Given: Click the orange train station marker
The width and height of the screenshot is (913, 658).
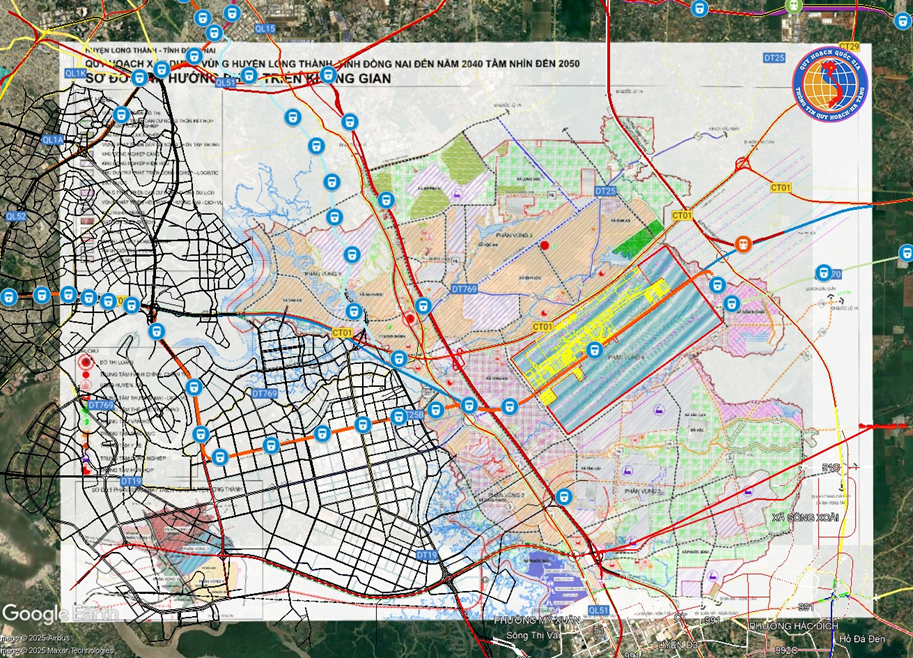Looking at the screenshot, I should tap(742, 244).
